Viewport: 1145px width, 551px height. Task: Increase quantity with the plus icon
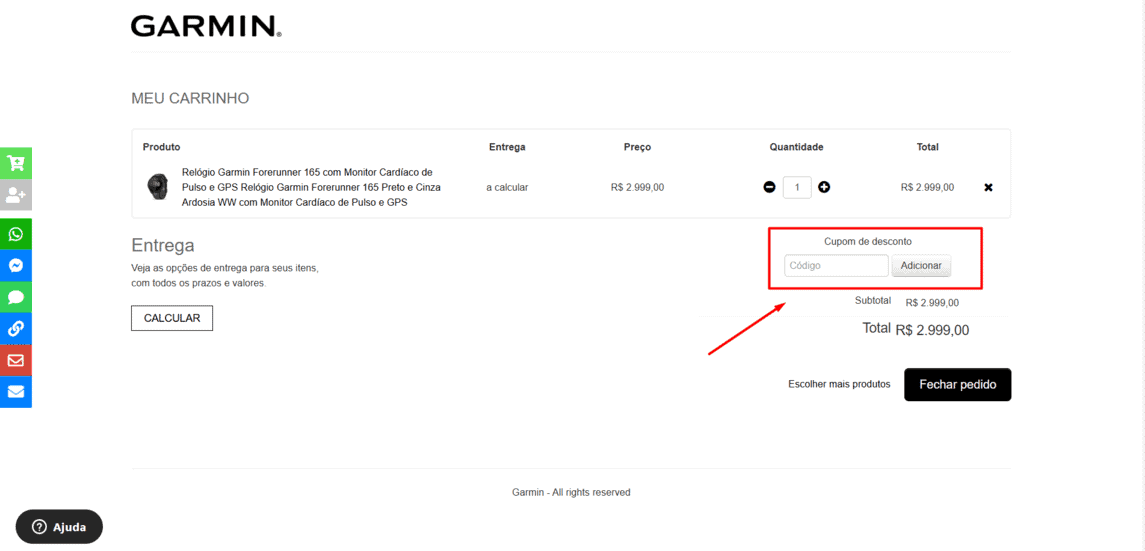[x=824, y=188]
